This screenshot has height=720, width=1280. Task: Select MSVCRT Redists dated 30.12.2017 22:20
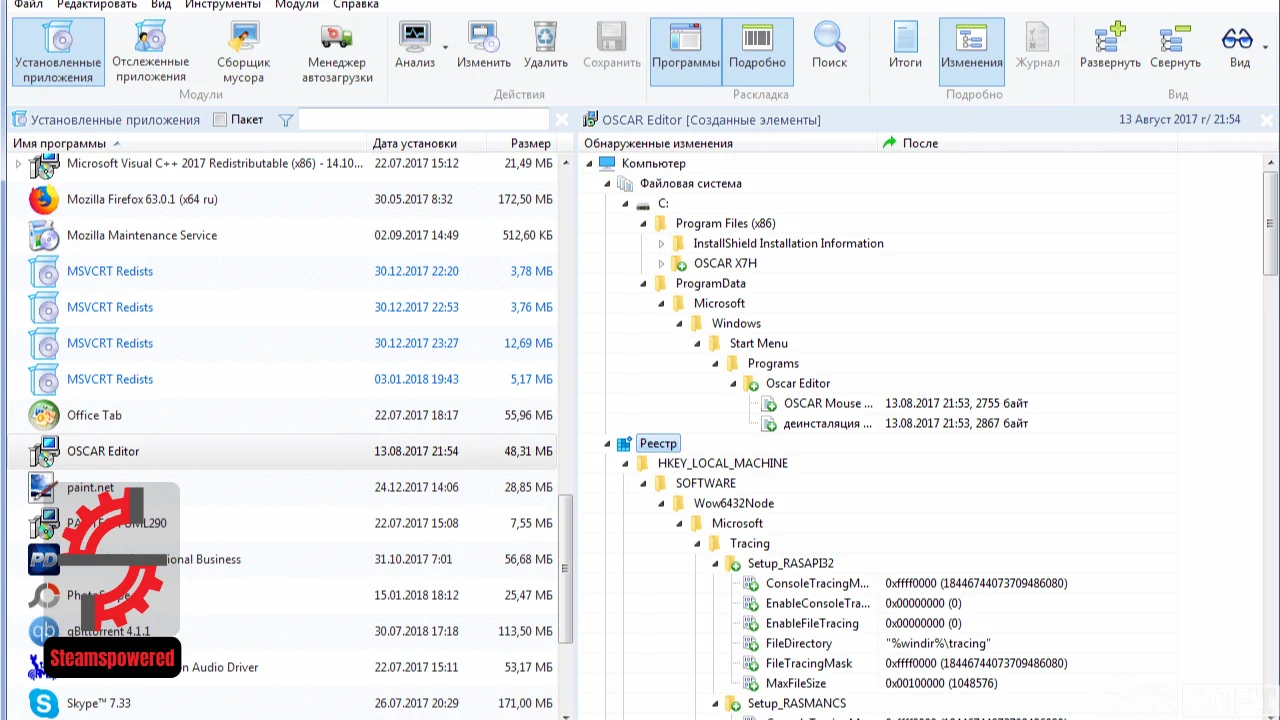click(283, 271)
